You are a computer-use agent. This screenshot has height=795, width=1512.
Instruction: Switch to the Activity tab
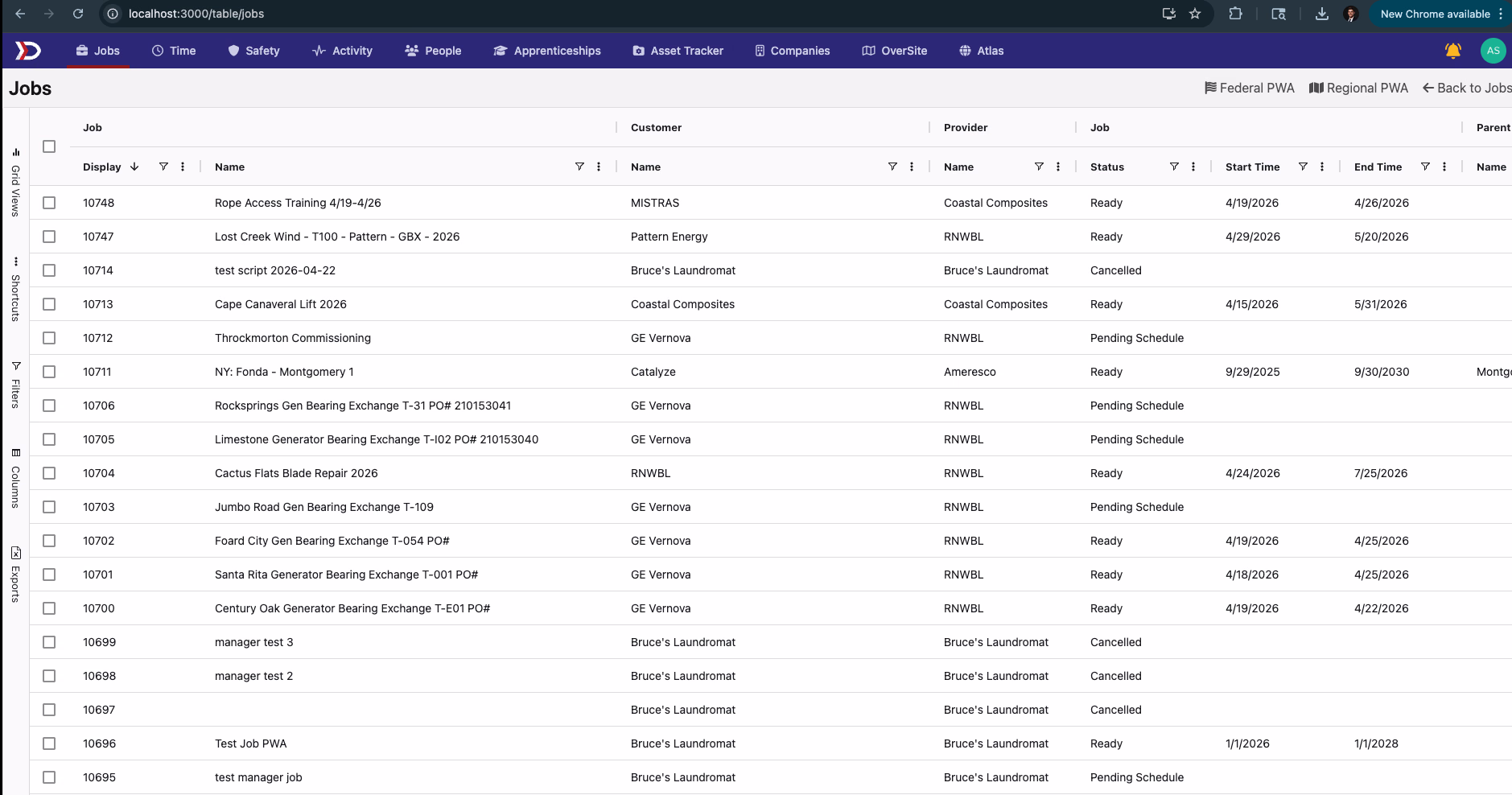click(342, 51)
